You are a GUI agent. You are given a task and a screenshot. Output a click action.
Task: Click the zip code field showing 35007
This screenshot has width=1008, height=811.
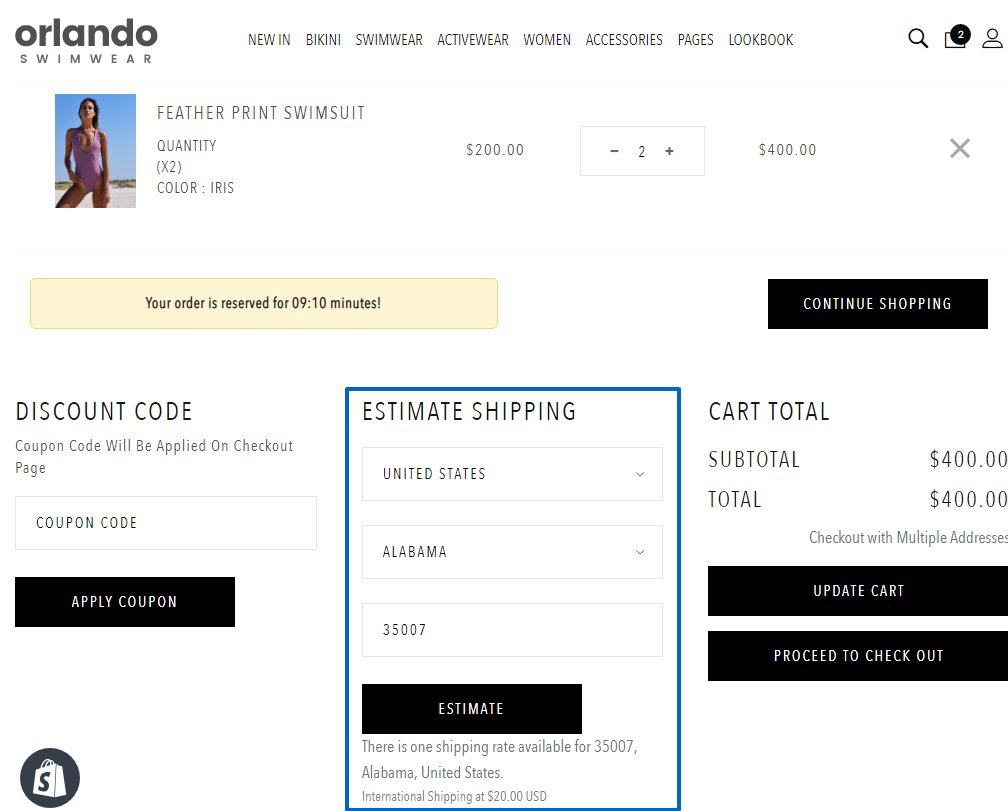point(512,630)
